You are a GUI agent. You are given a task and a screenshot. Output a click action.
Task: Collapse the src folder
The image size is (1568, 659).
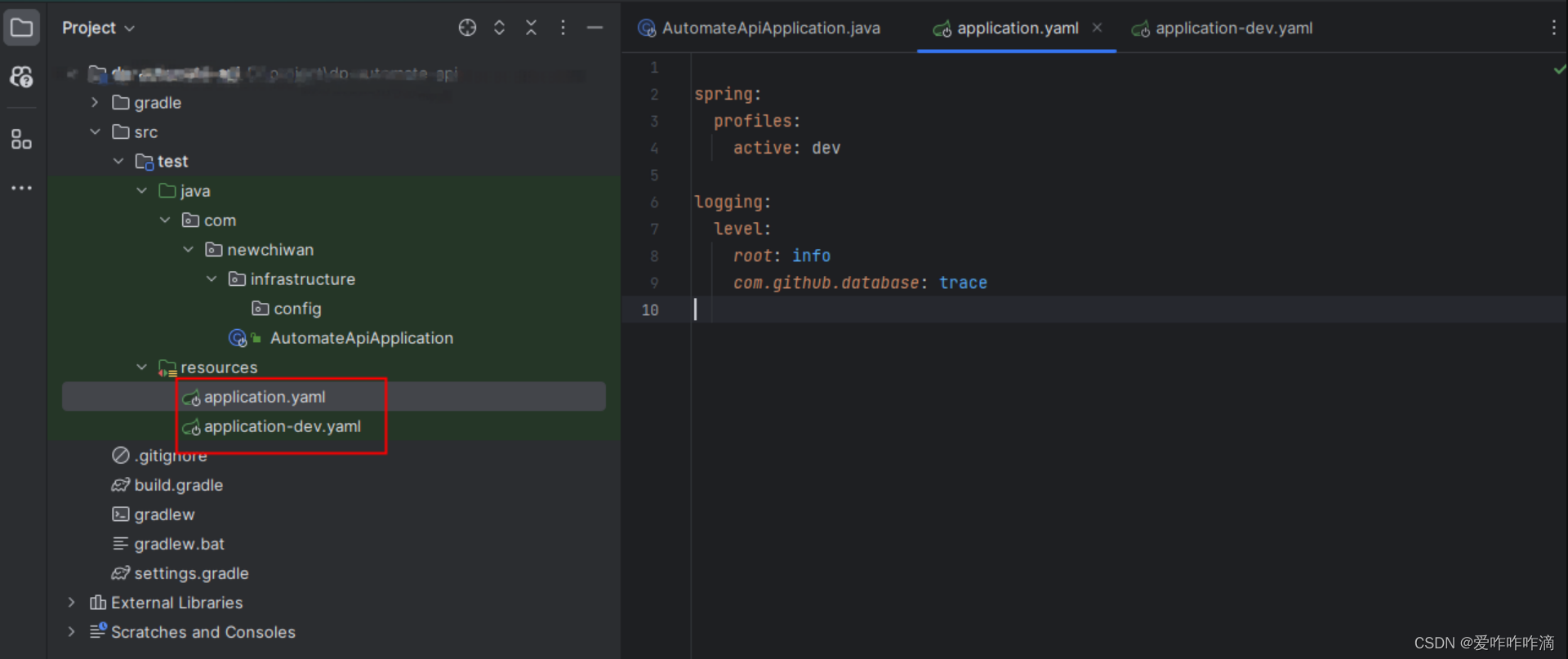pos(95,131)
